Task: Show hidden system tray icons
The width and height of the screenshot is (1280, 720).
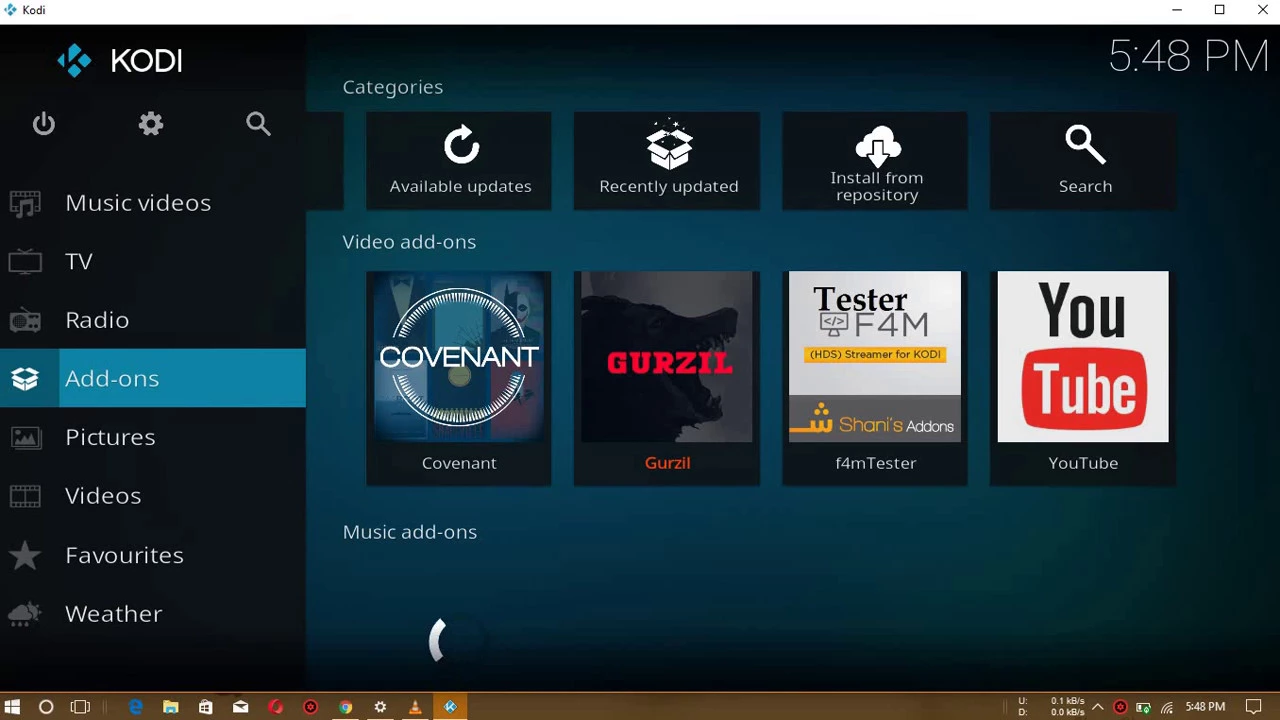Action: click(1097, 707)
